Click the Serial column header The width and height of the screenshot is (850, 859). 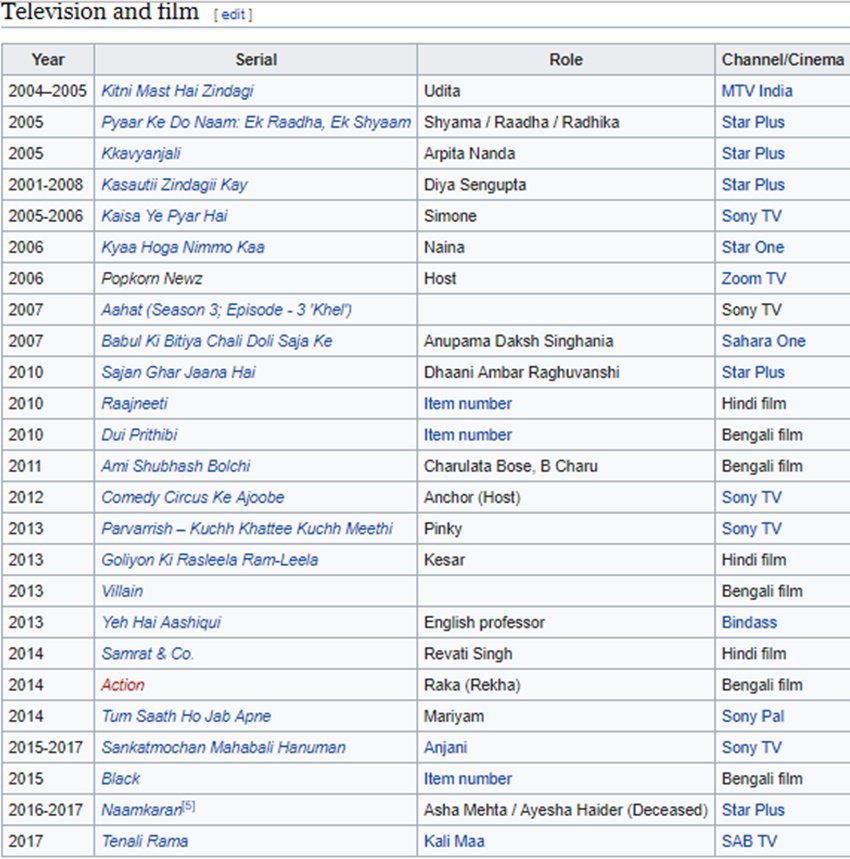click(256, 60)
